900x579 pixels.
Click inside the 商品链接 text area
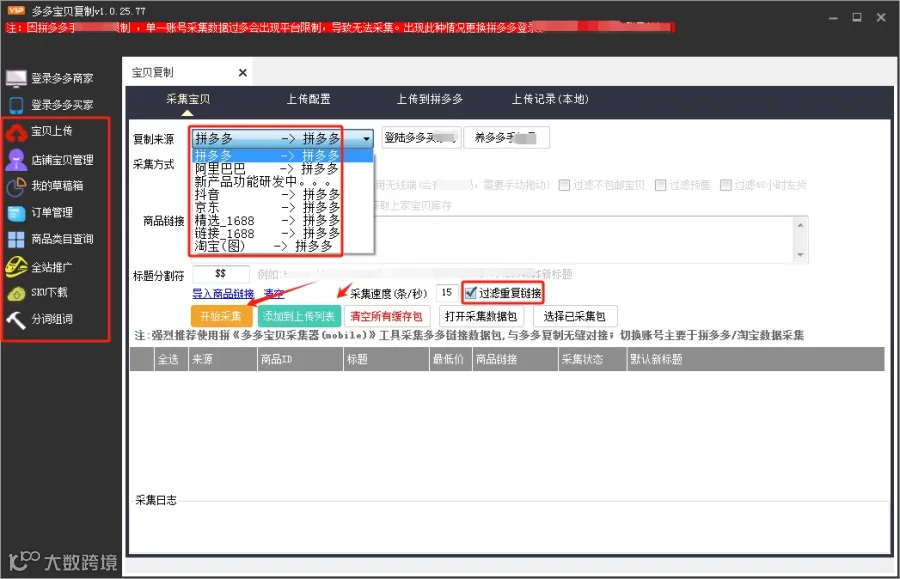coord(583,240)
